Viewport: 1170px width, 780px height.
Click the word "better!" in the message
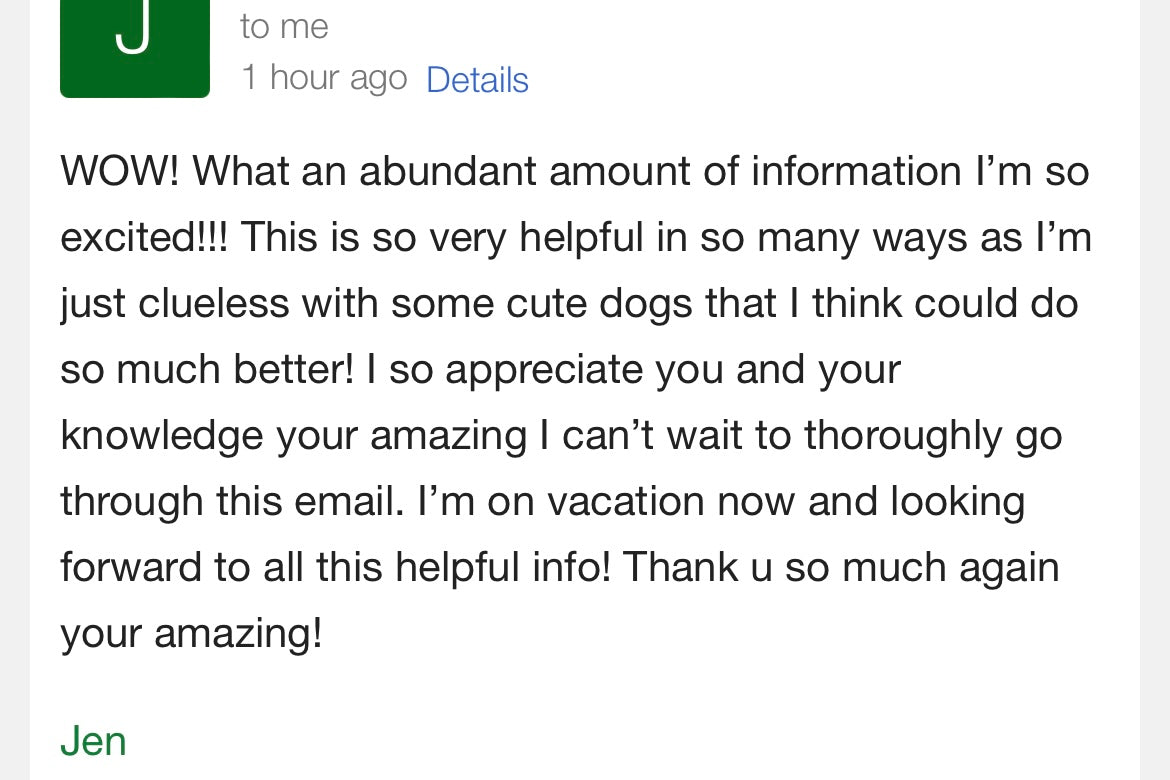tap(294, 370)
